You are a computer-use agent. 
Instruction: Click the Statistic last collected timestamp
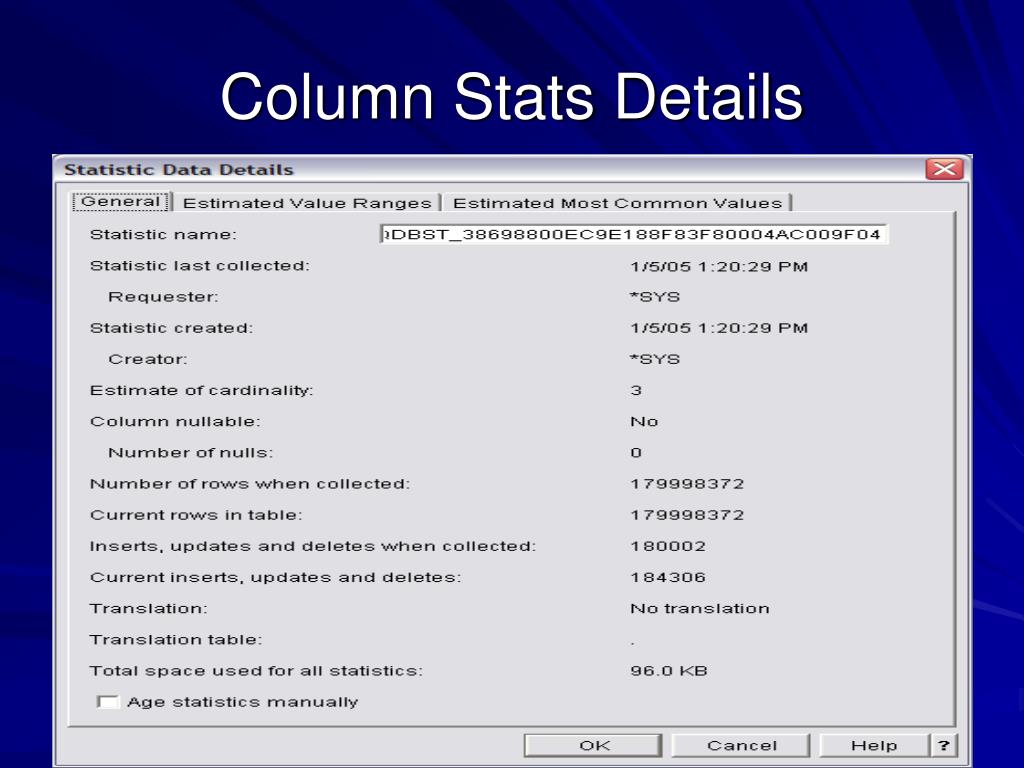click(718, 266)
